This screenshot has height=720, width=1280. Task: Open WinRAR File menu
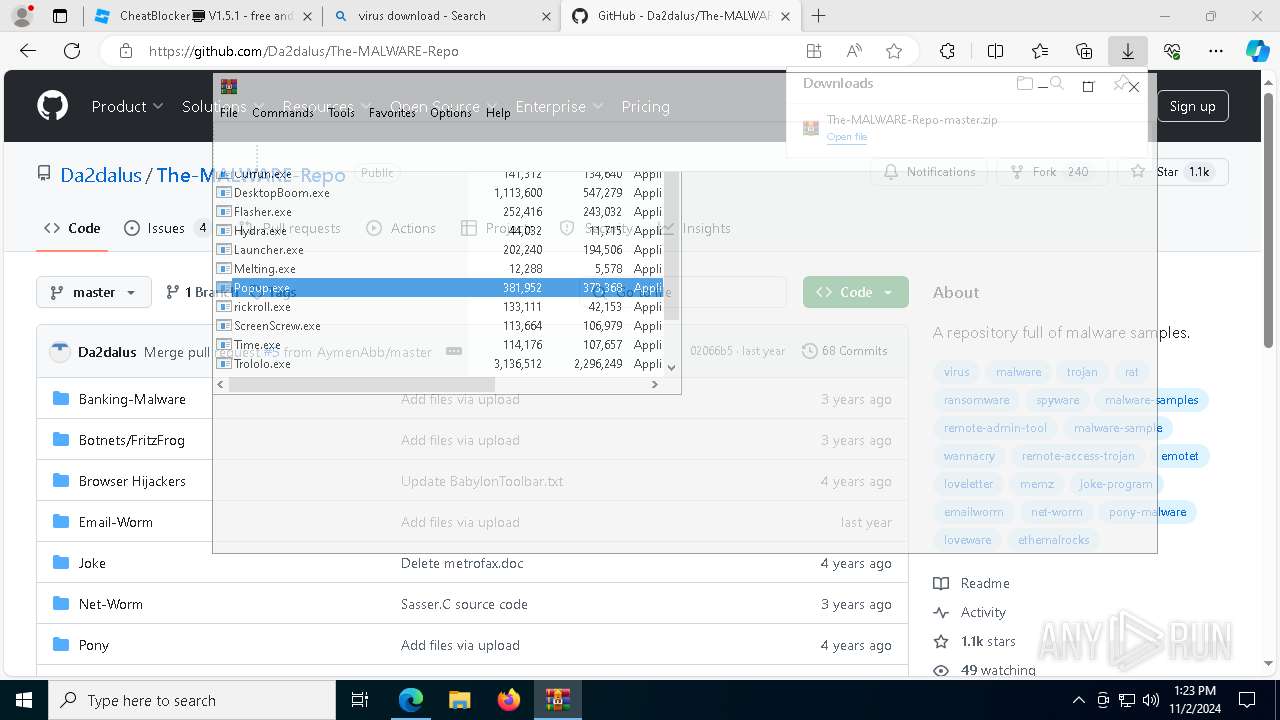coord(229,113)
